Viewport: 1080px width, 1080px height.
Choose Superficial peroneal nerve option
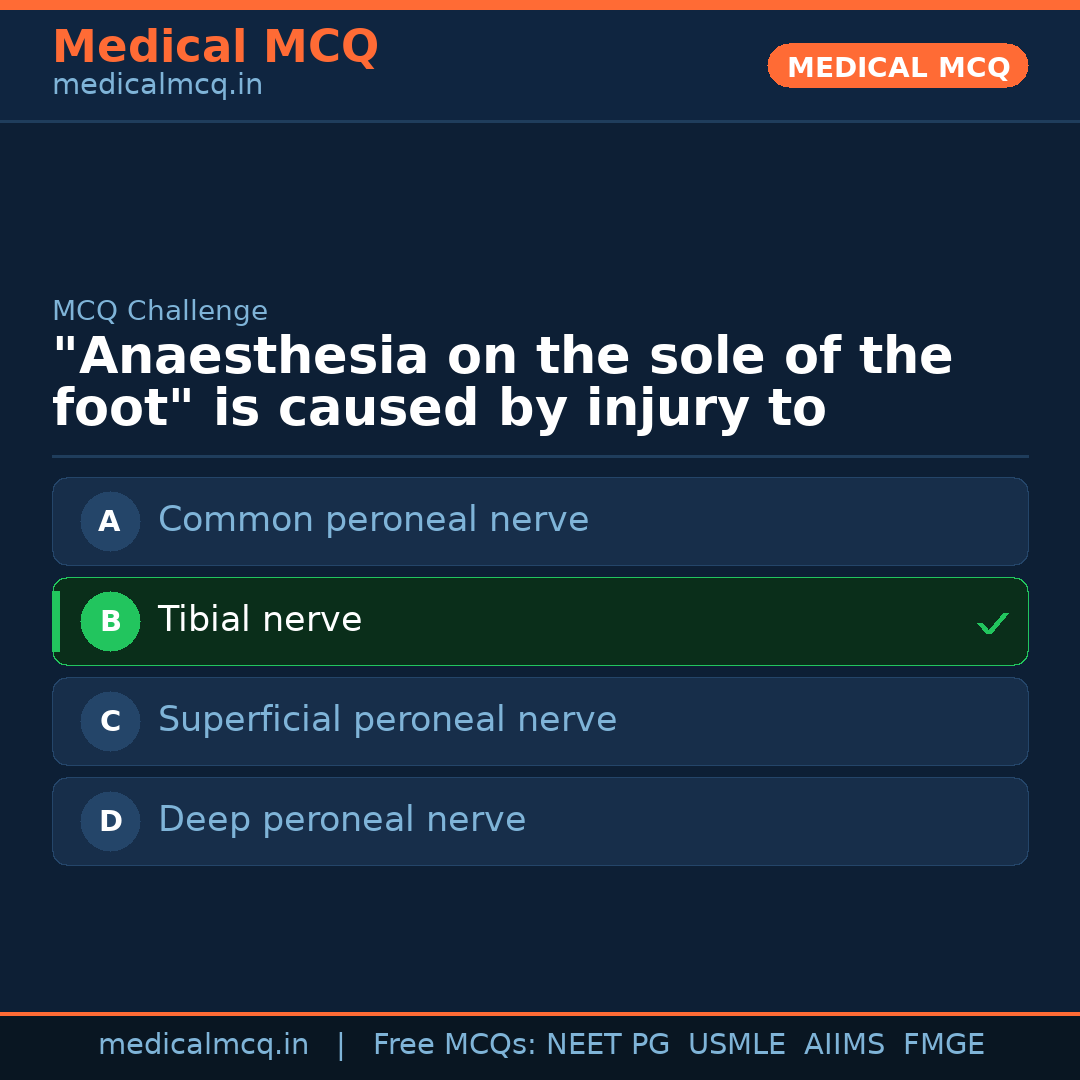387,720
